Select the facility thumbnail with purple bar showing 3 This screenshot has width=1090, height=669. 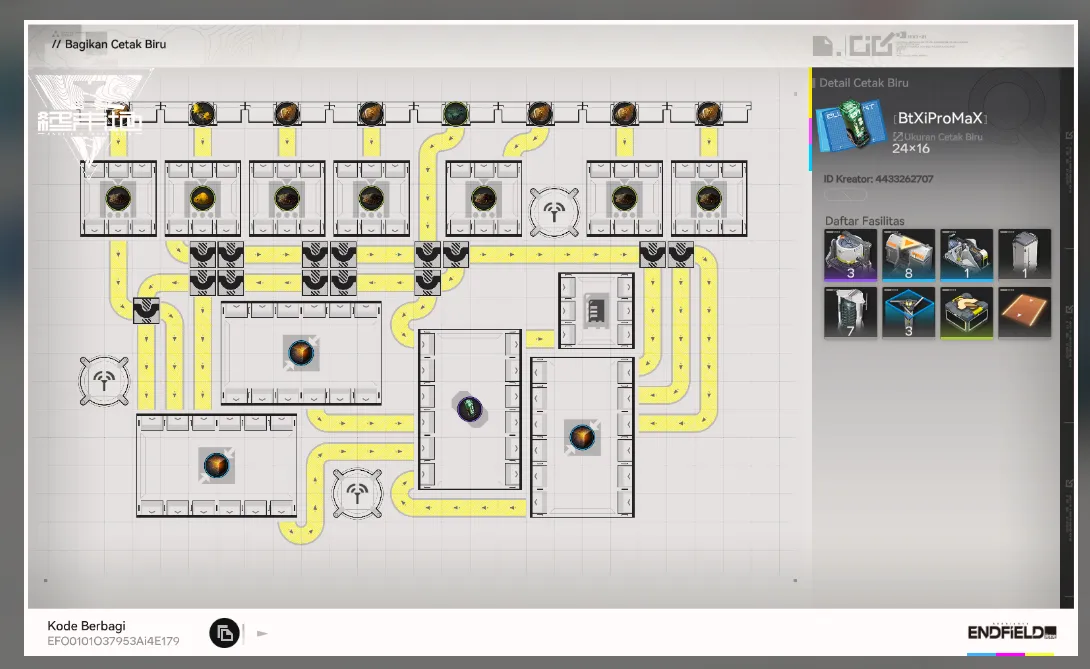point(850,255)
